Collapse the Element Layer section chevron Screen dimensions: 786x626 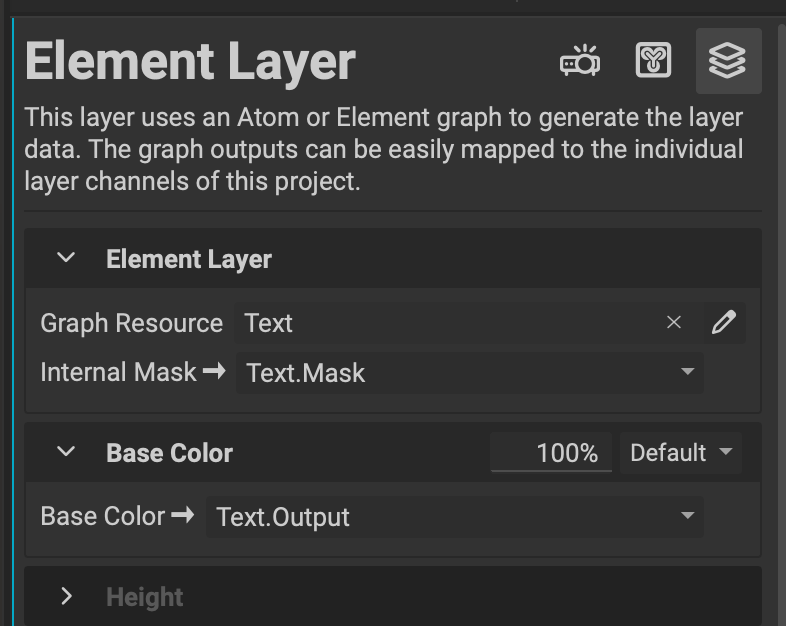[x=66, y=258]
